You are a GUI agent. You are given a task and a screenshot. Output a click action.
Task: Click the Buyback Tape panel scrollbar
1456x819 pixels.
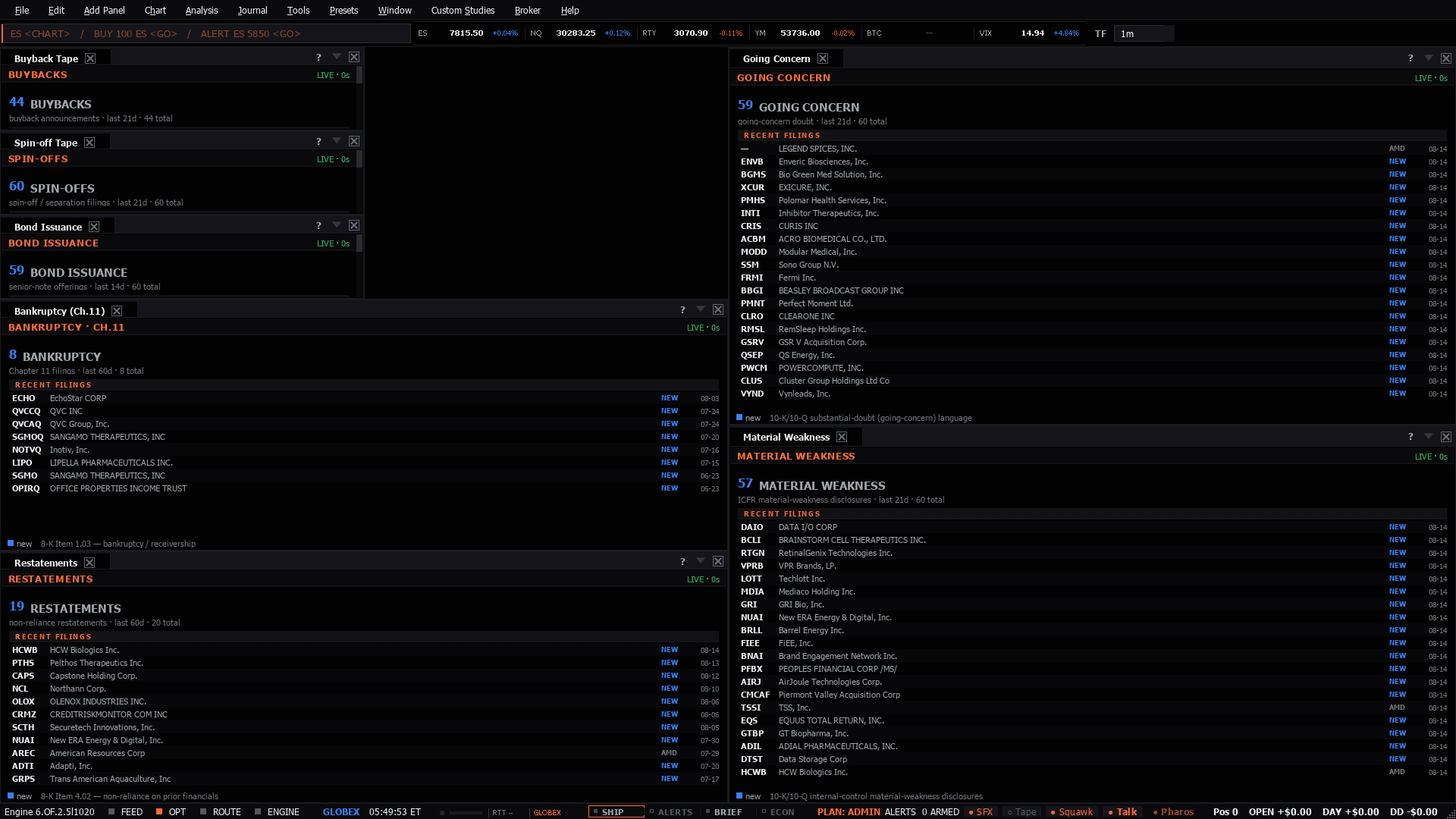click(x=359, y=97)
